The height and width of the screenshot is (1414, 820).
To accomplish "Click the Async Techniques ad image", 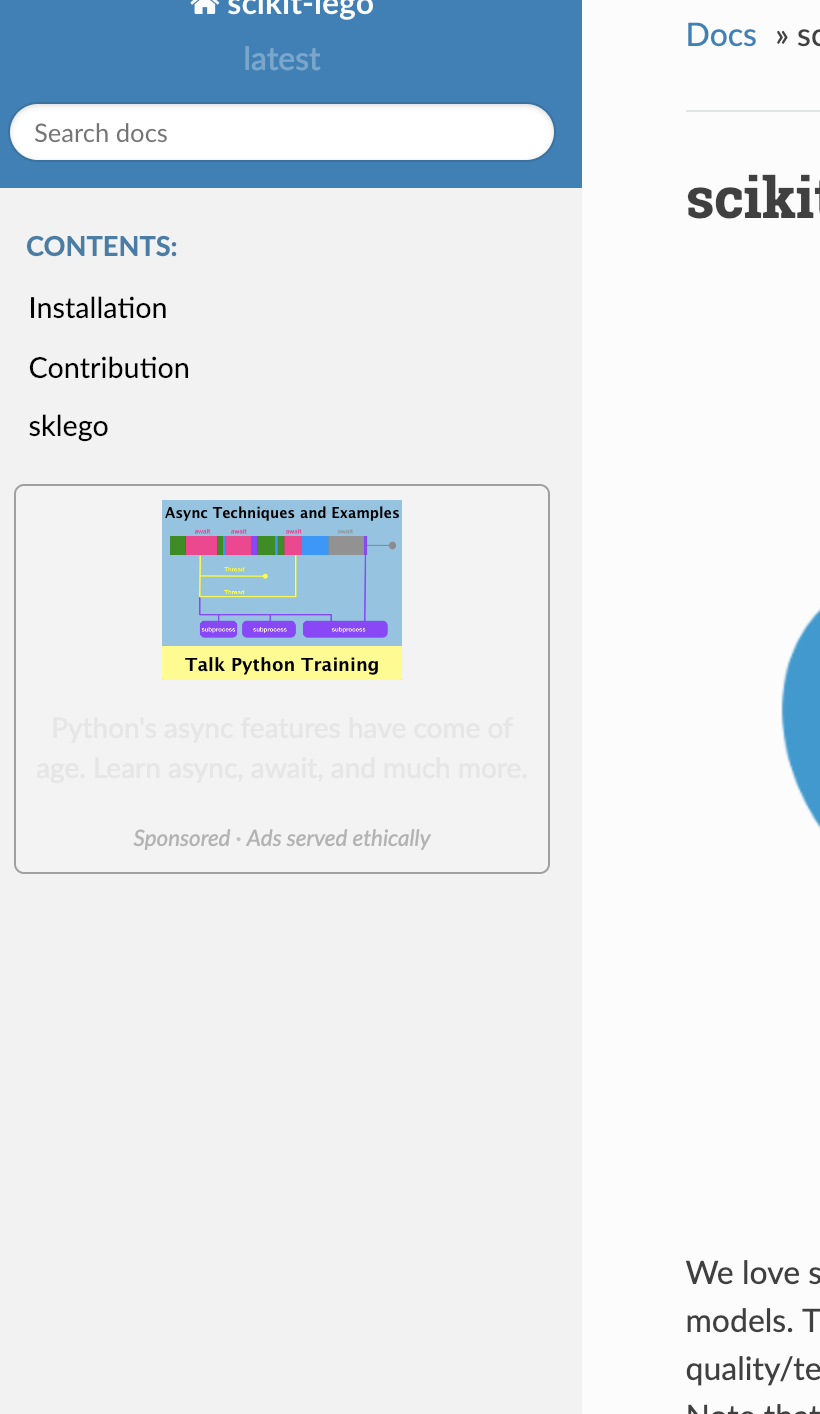I will tap(282, 590).
